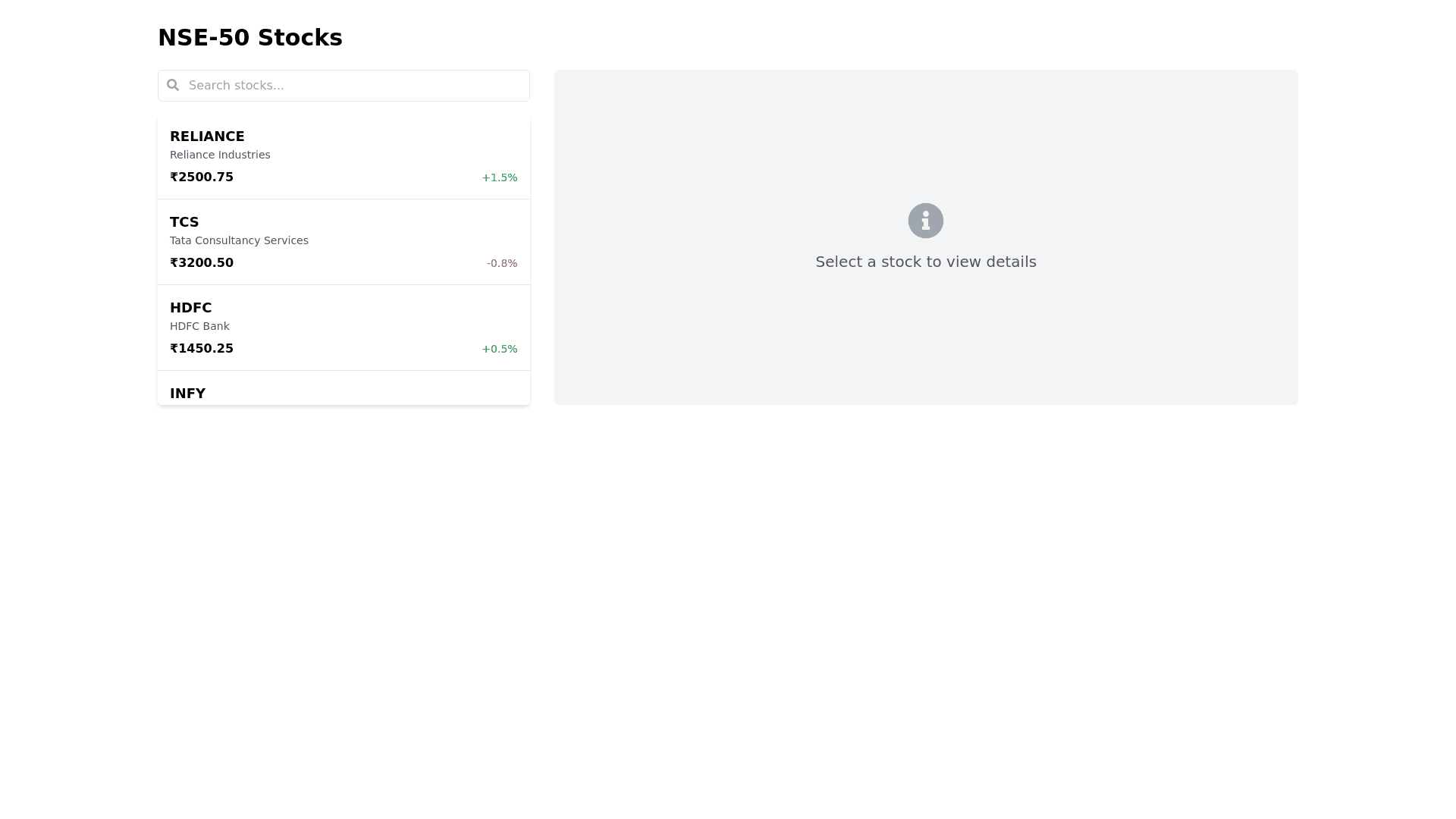
Task: Click the NSE-50 Stocks heading
Action: click(250, 37)
